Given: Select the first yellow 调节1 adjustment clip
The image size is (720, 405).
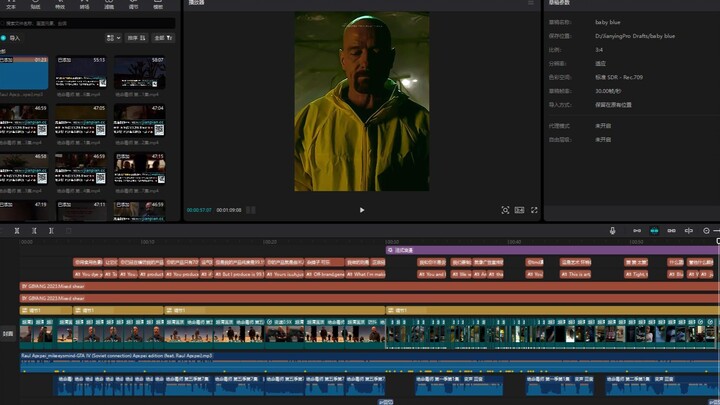Looking at the screenshot, I should [x=45, y=310].
